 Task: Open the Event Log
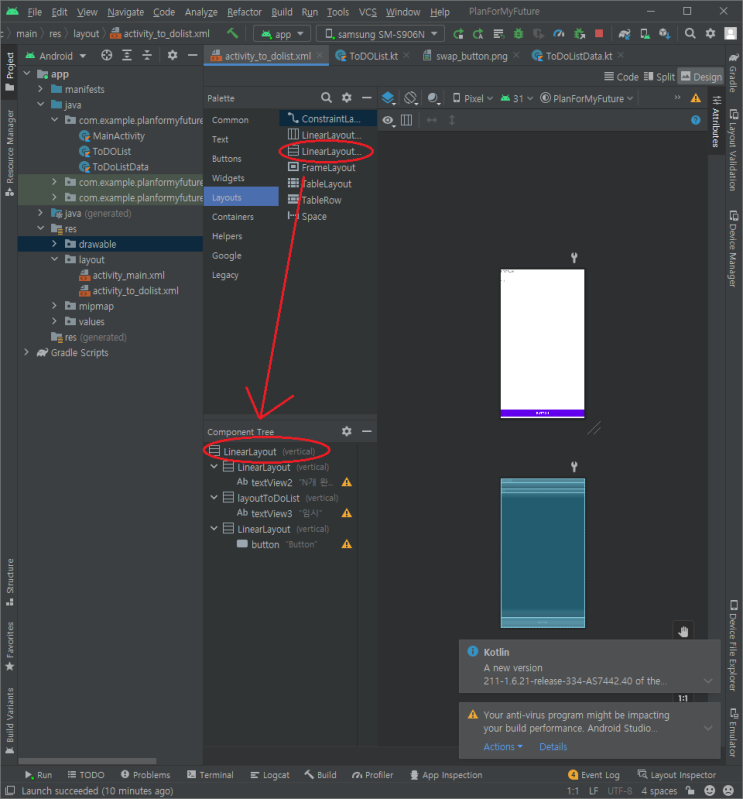pyautogui.click(x=594, y=775)
